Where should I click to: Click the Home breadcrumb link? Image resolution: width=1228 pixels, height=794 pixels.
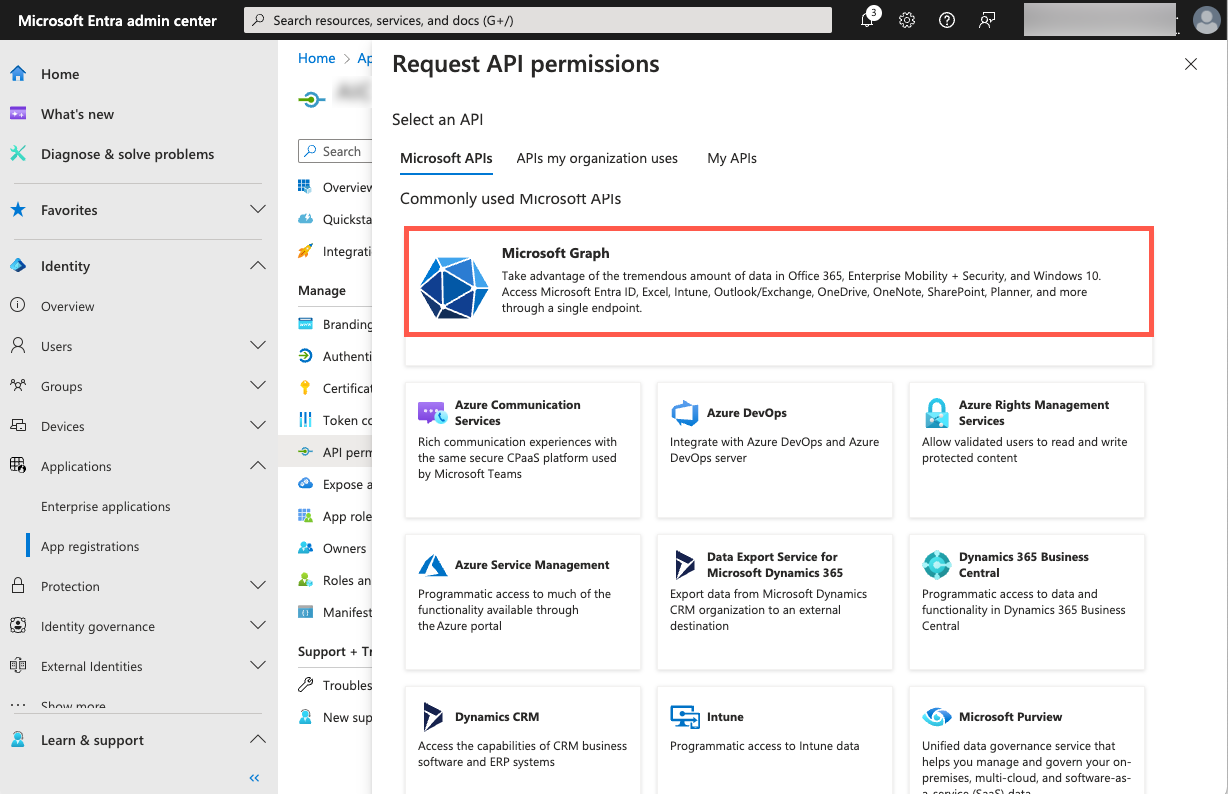pos(316,58)
